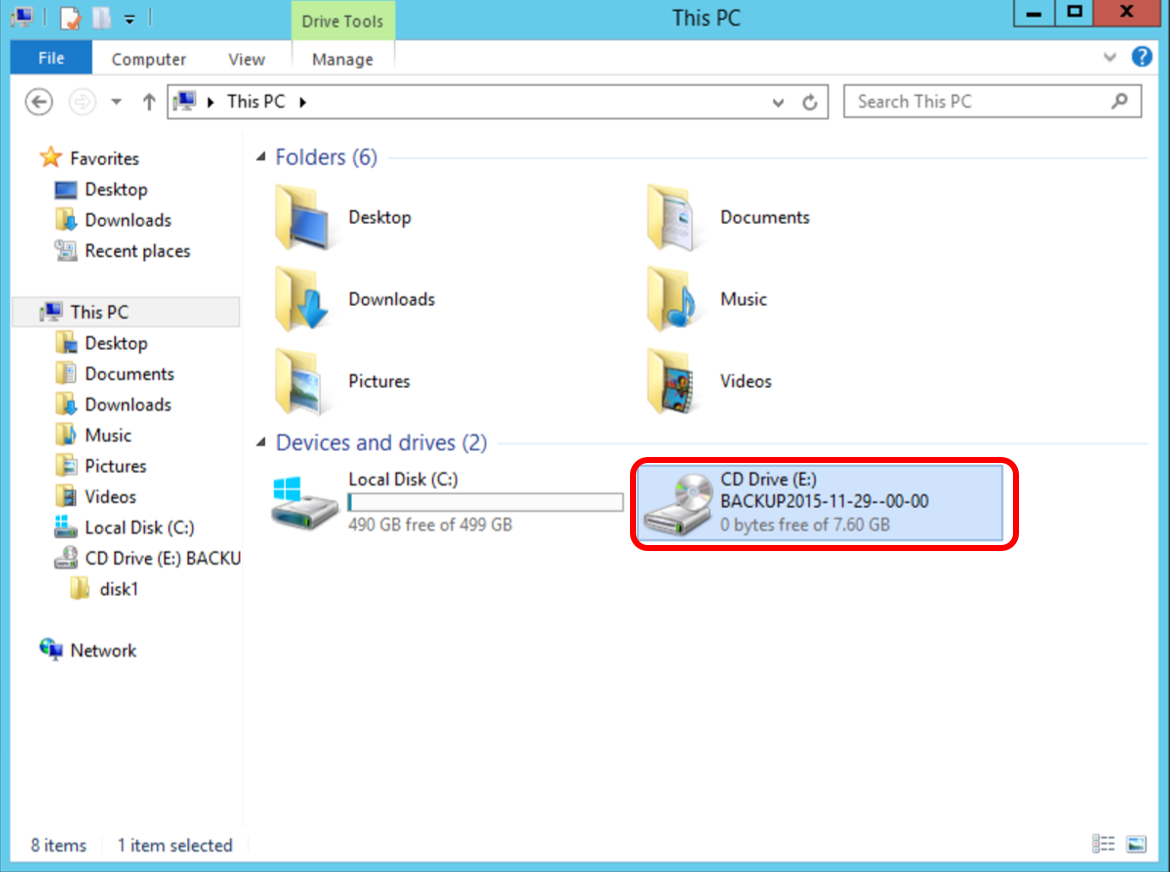Open the address bar history dropdown

point(778,102)
